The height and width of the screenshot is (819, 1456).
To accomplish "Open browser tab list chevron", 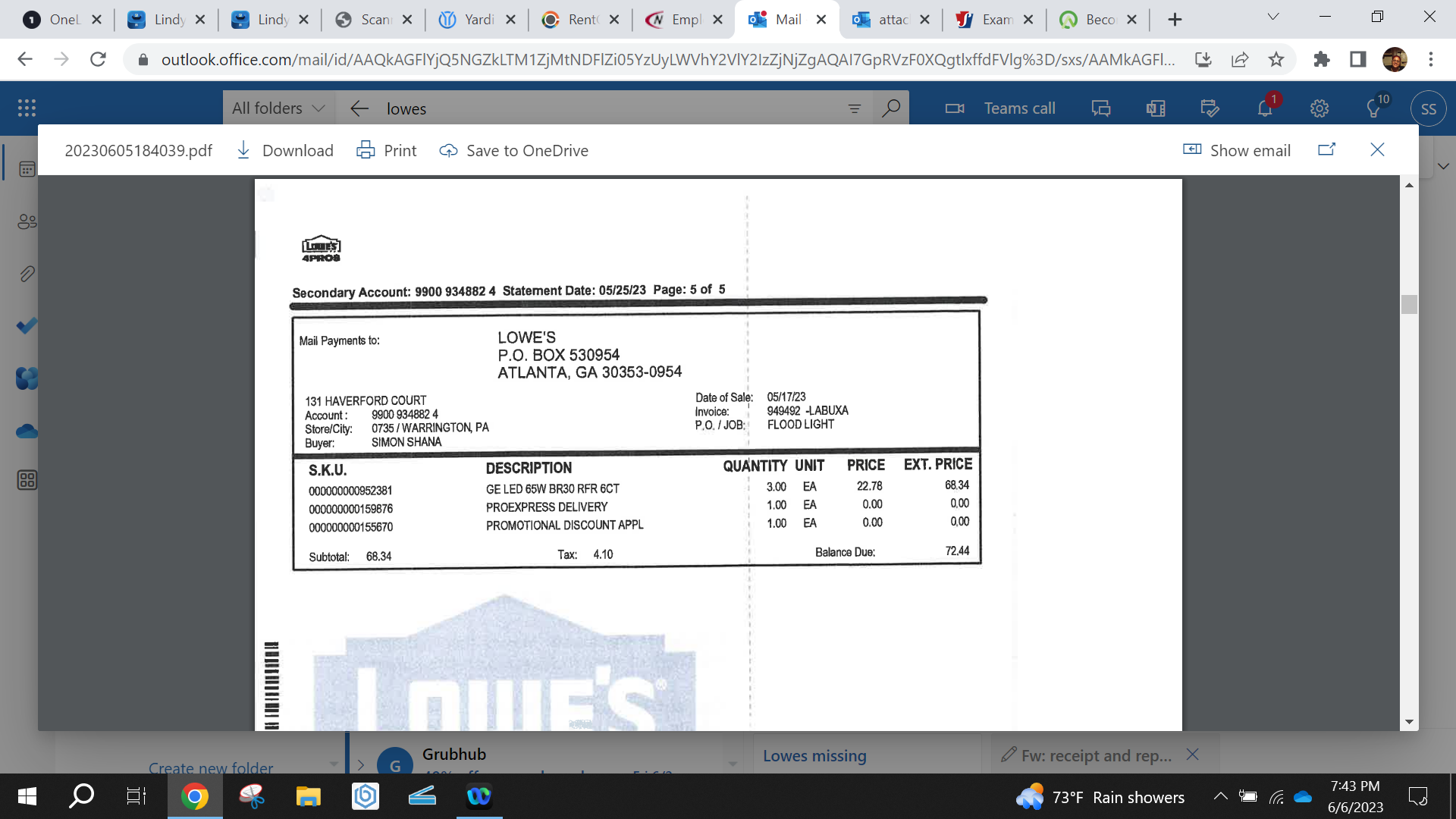I will coord(1273,17).
